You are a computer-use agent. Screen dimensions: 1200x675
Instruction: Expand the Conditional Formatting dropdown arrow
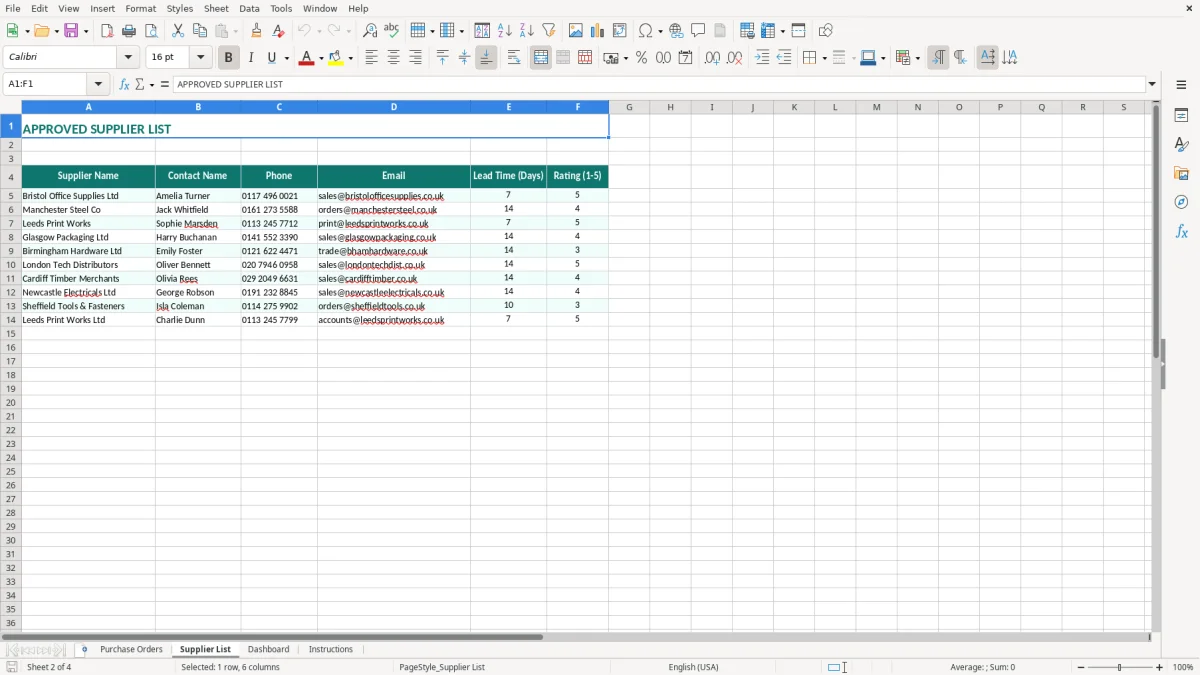click(917, 58)
